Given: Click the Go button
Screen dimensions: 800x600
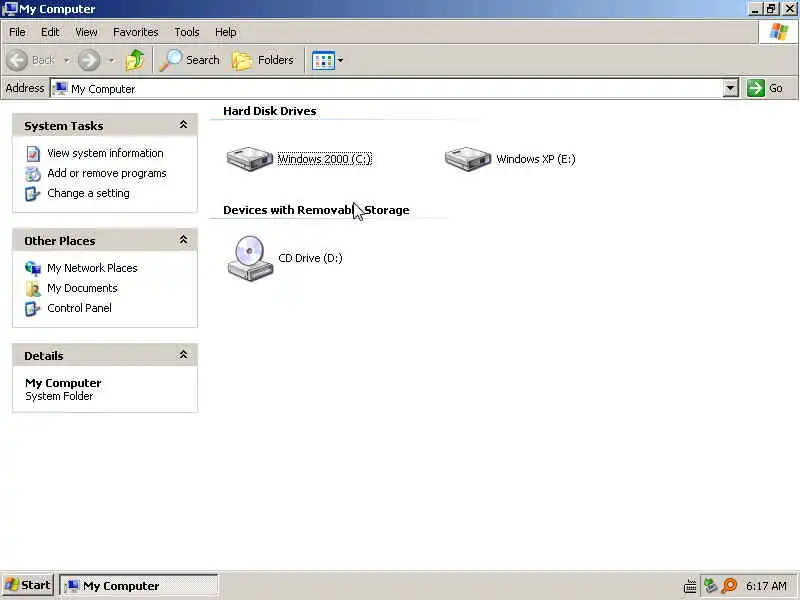Looking at the screenshot, I should point(766,88).
